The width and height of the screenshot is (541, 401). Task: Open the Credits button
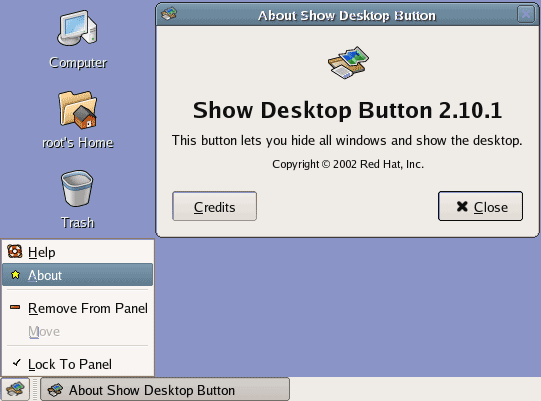click(215, 206)
